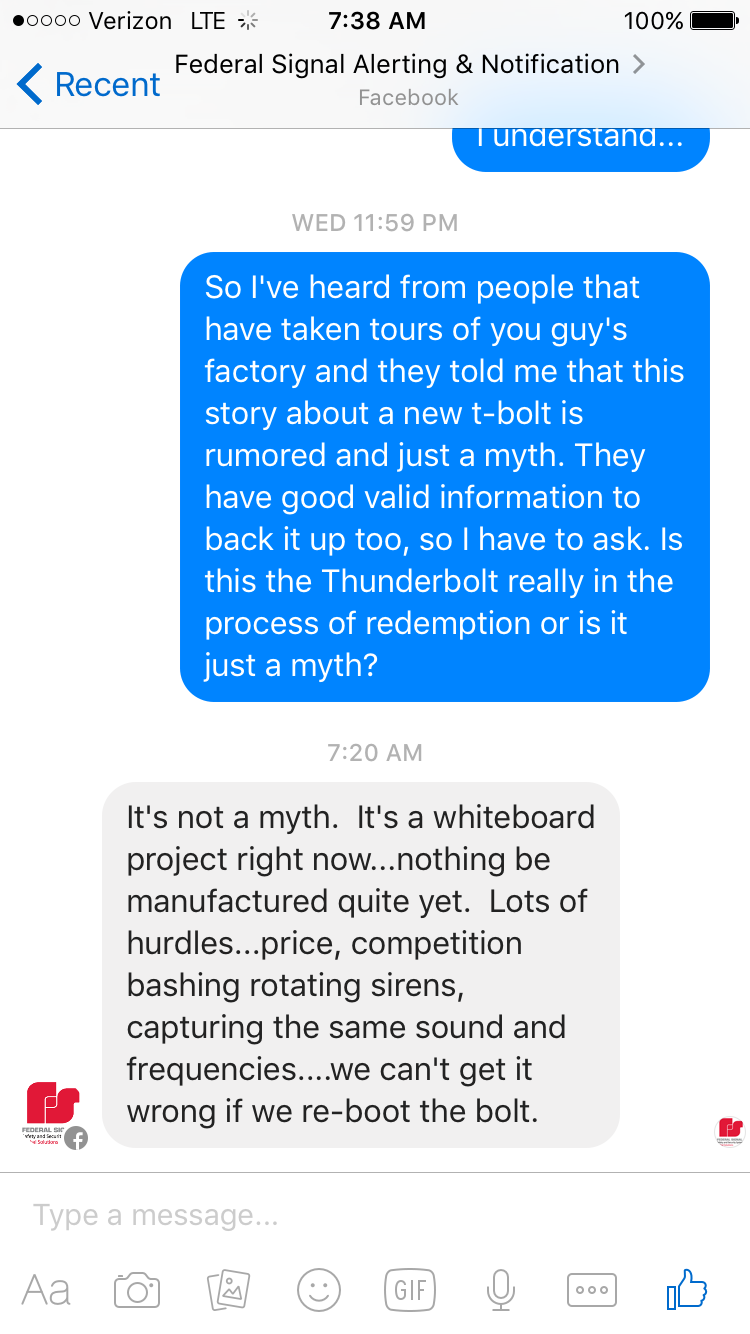Open the photo gallery icon
The image size is (750, 1334).
[228, 1290]
